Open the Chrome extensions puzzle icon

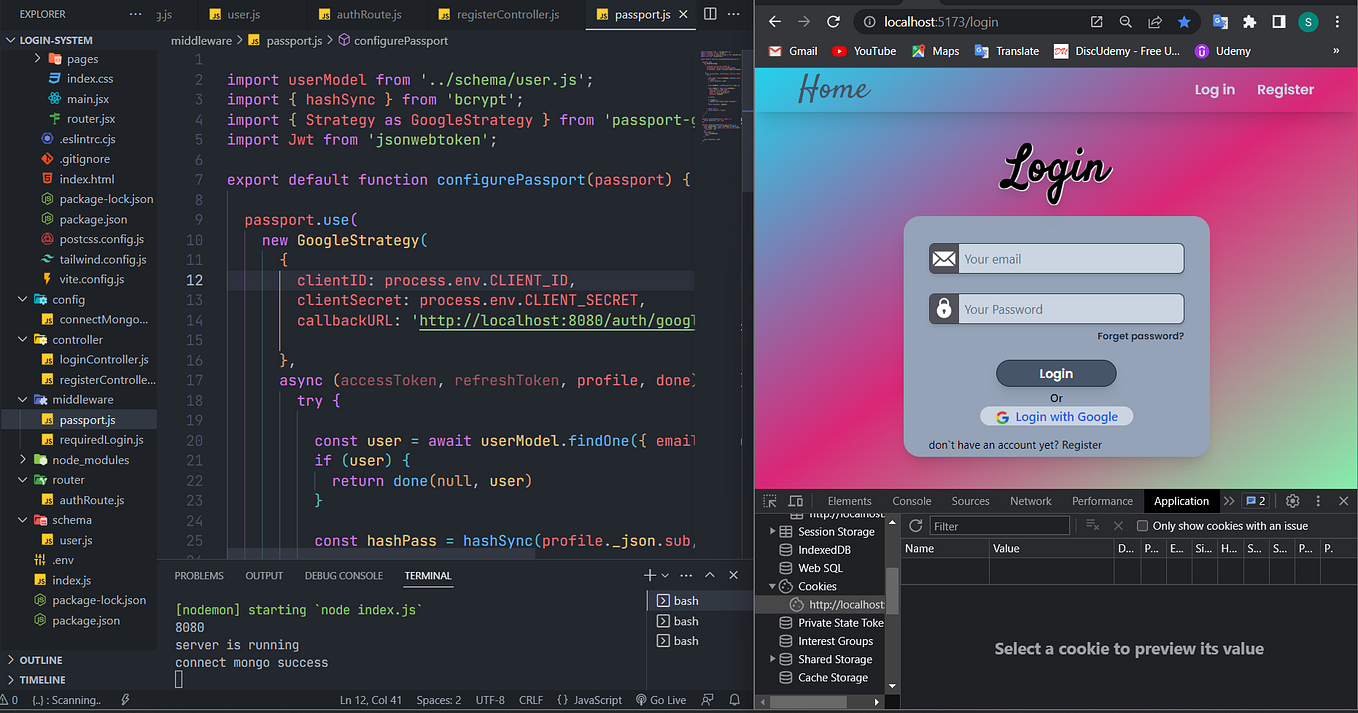coord(1249,20)
